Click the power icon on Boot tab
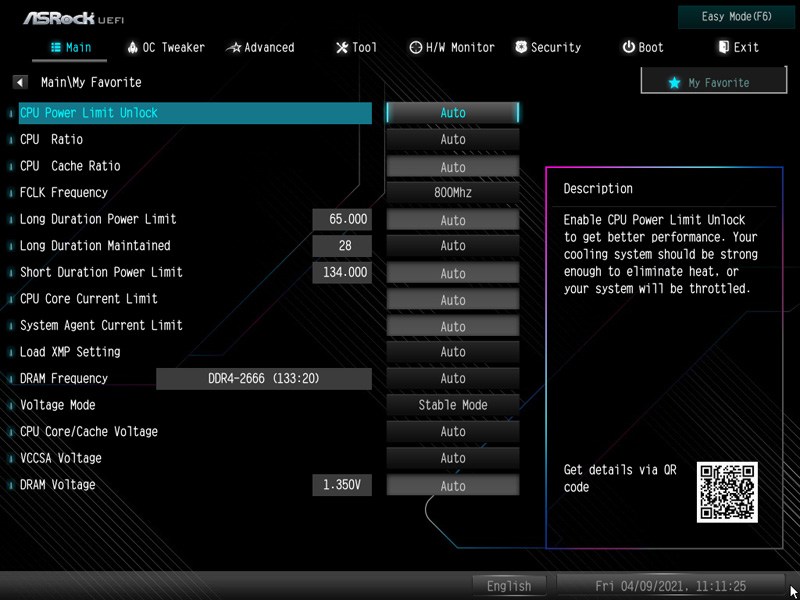The image size is (800, 600). [x=628, y=47]
